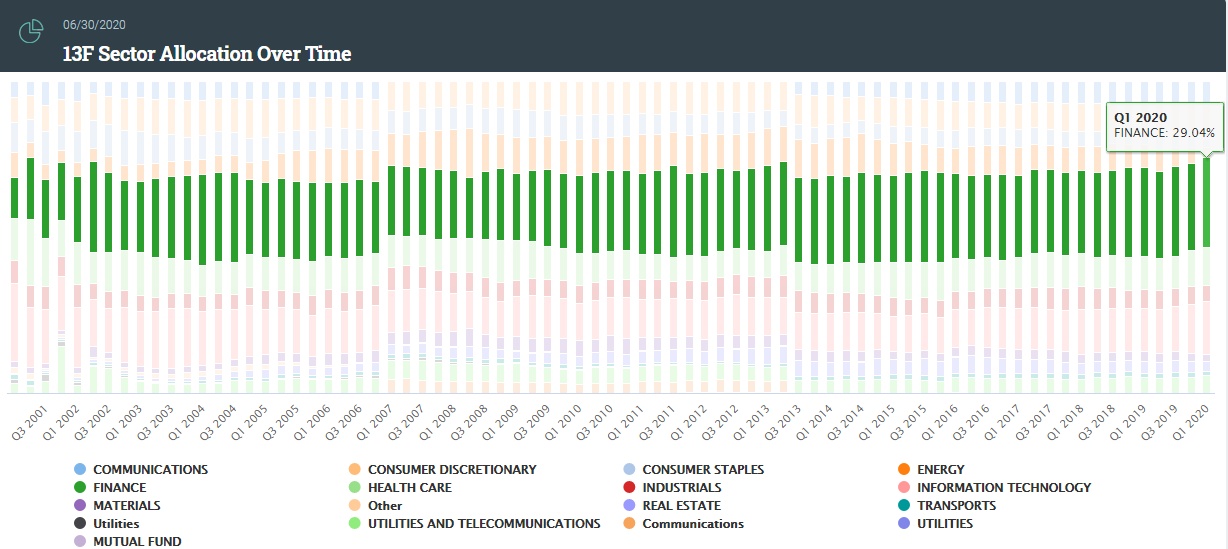This screenshot has height=549, width=1228.
Task: Toggle COMMUNICATIONS legend entry
Action: [x=150, y=469]
